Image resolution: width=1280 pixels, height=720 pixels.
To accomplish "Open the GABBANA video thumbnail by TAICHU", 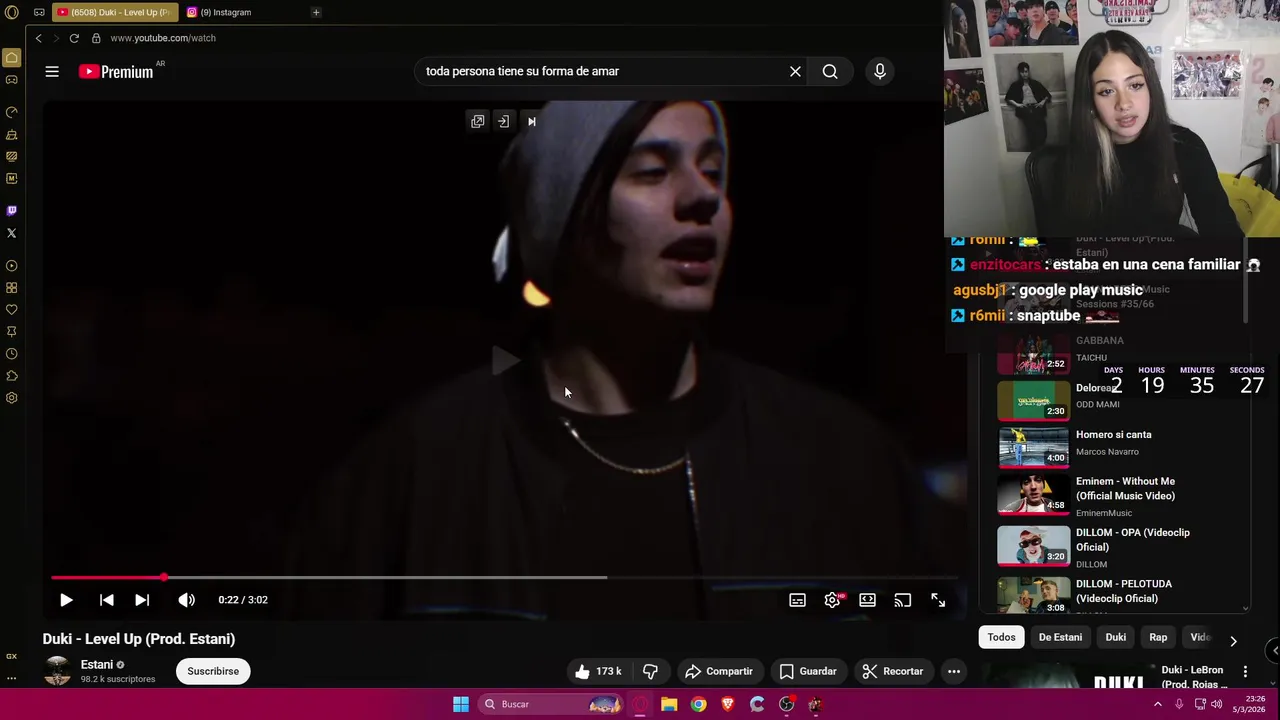I will [x=1034, y=353].
